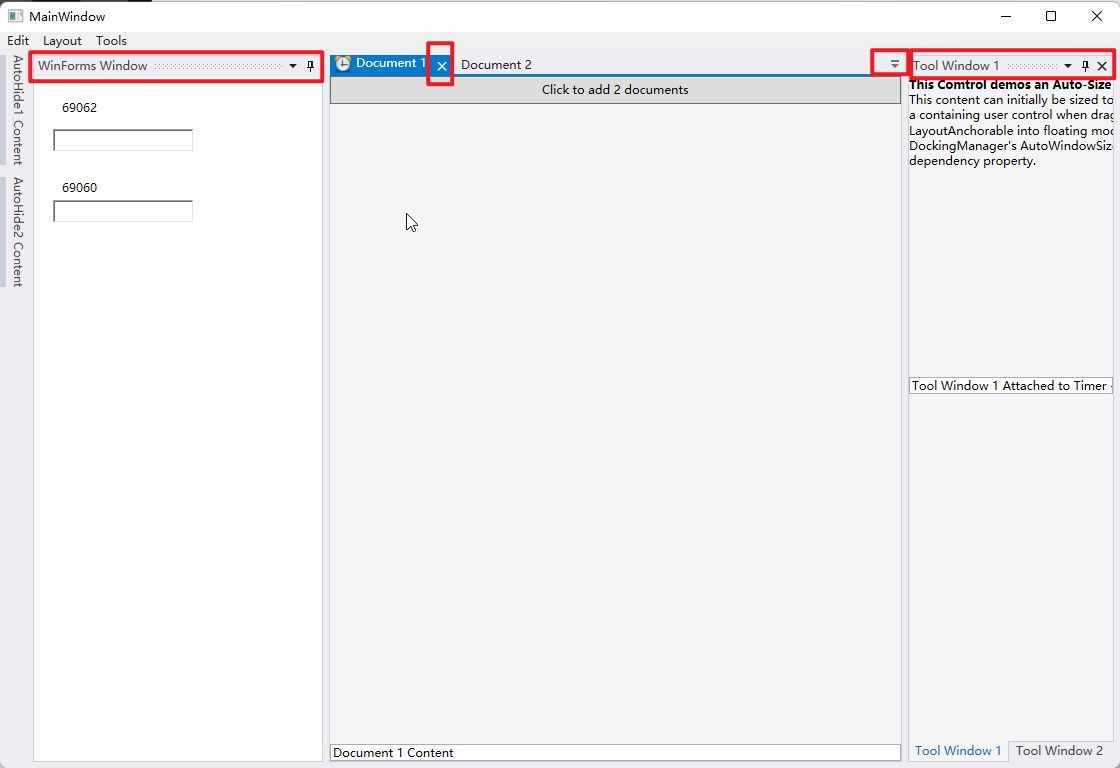Close the Document 1 tab
Viewport: 1120px width, 768px height.
pos(440,65)
